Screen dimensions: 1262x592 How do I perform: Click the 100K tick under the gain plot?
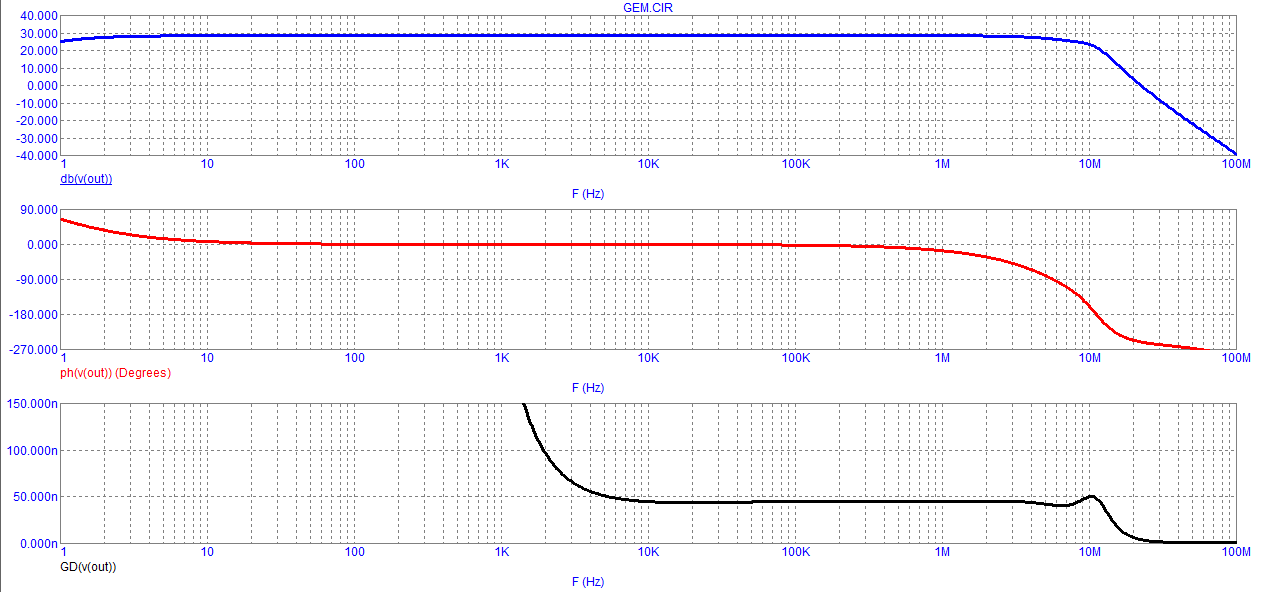(796, 164)
